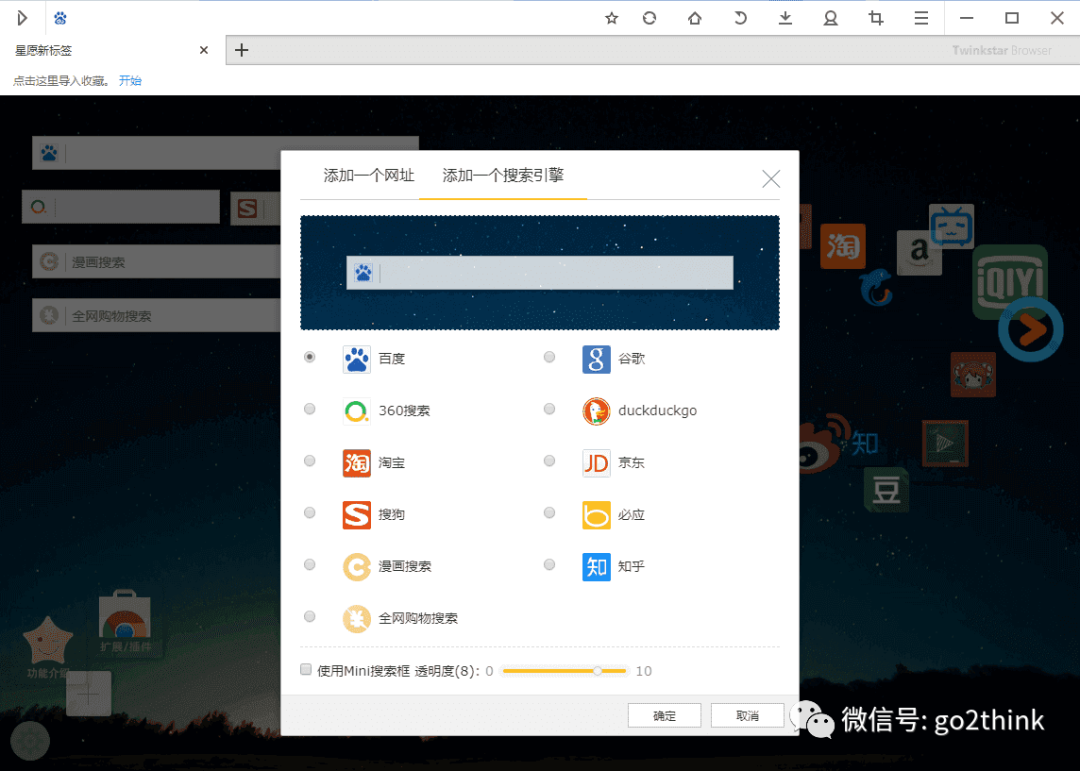Viewport: 1080px width, 771px height.
Task: Click the 知乎 icon in dialog list
Action: coord(596,567)
